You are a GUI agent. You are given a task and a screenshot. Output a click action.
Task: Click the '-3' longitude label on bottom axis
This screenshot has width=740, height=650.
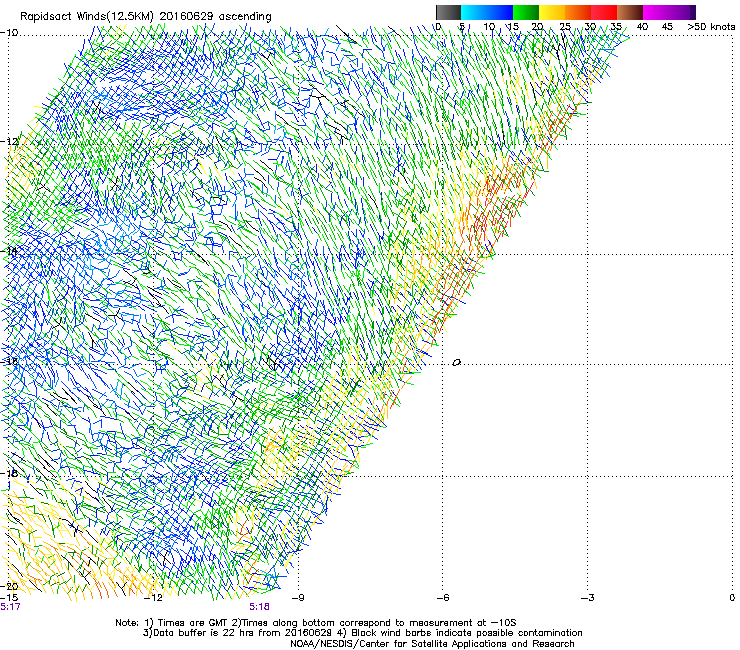[588, 597]
